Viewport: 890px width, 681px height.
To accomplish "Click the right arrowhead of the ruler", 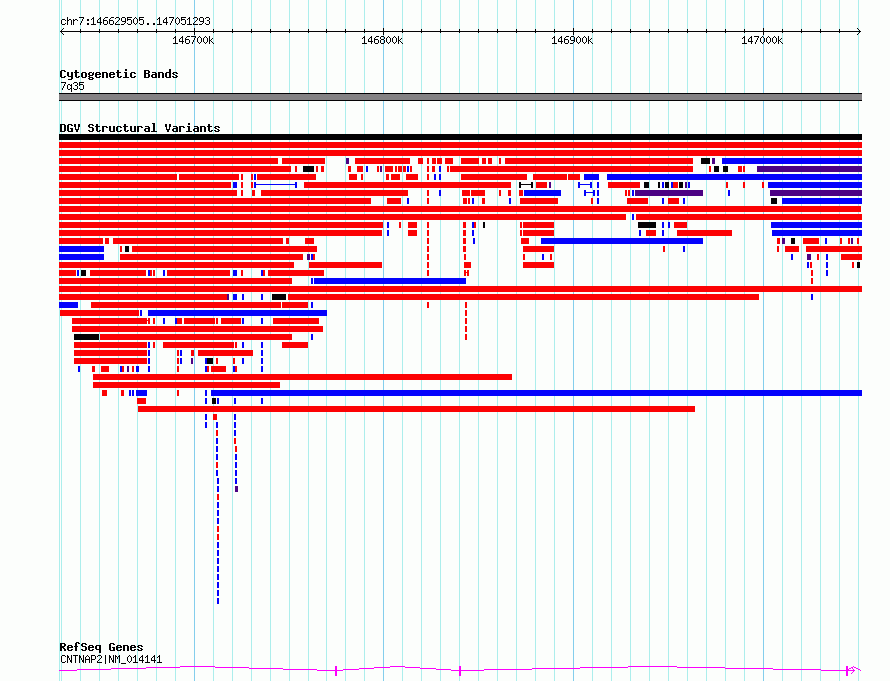I will (859, 32).
